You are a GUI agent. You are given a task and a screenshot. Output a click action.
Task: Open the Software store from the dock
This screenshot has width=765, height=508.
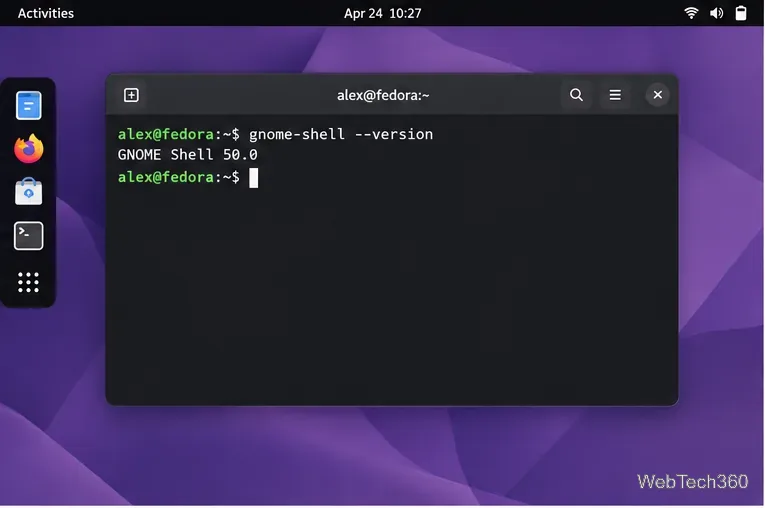click(x=28, y=191)
